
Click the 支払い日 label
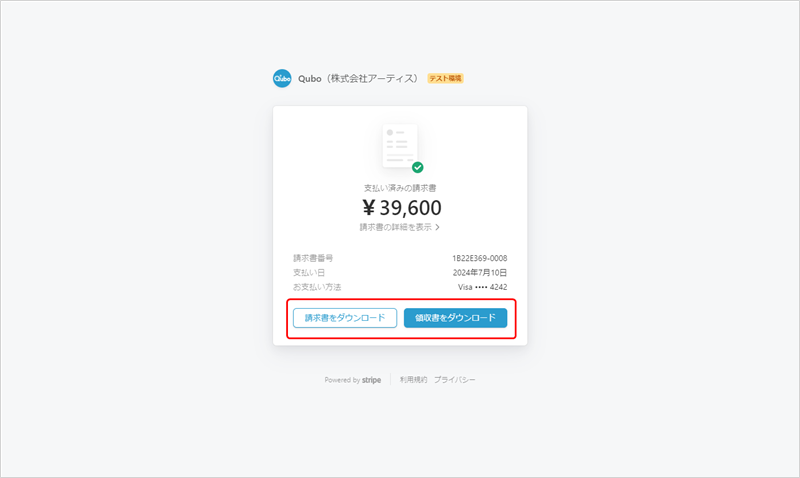click(x=309, y=272)
